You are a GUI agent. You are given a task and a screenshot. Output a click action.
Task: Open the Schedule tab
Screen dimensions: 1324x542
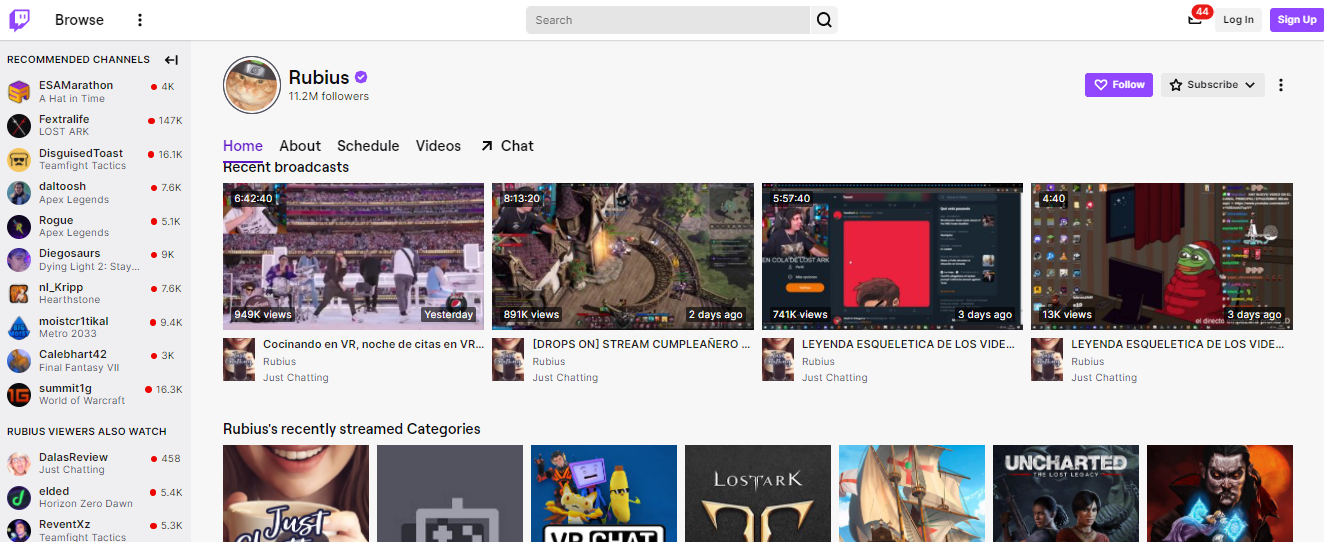pos(368,146)
